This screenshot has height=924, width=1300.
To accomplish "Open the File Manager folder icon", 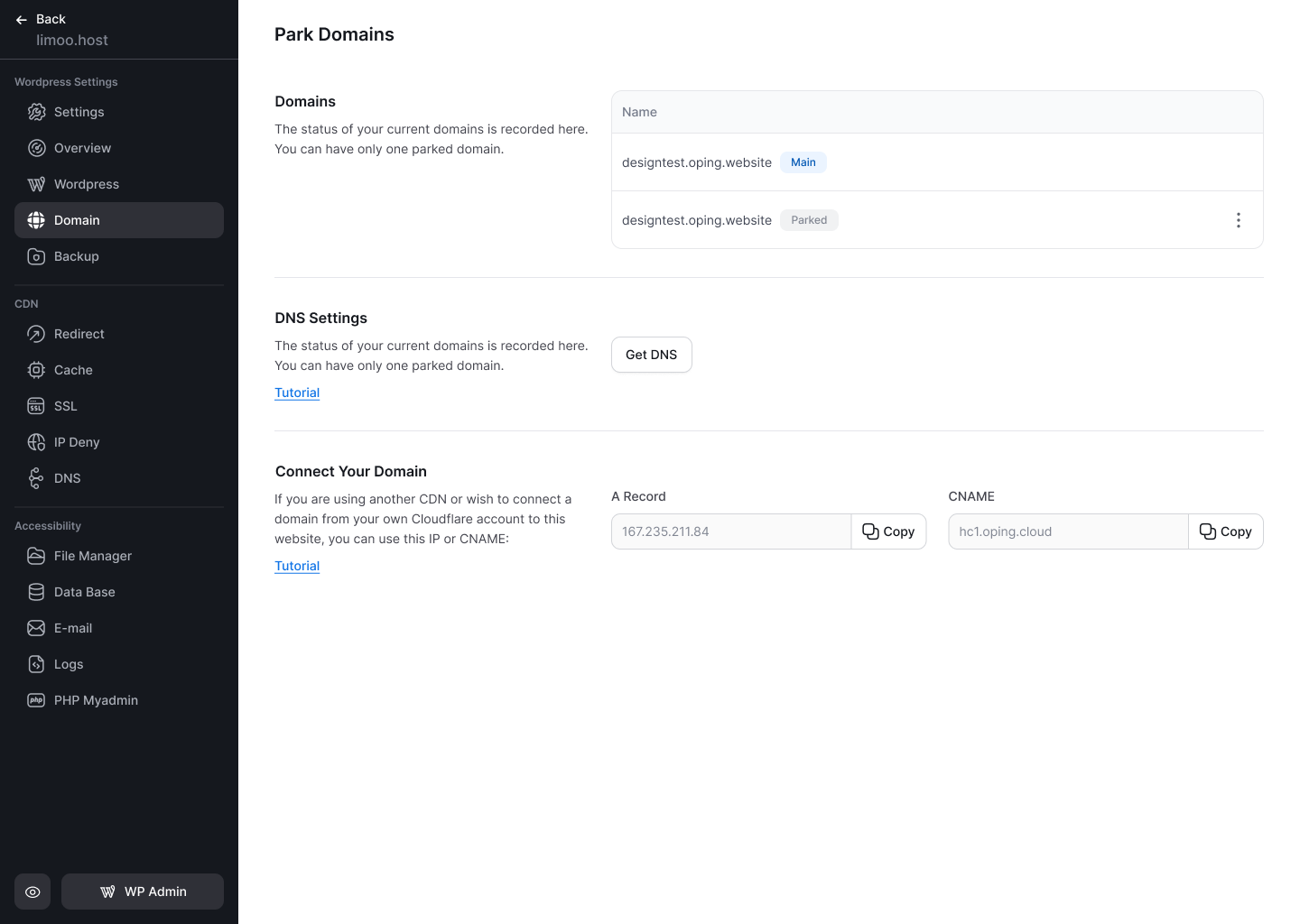I will pyautogui.click(x=36, y=556).
